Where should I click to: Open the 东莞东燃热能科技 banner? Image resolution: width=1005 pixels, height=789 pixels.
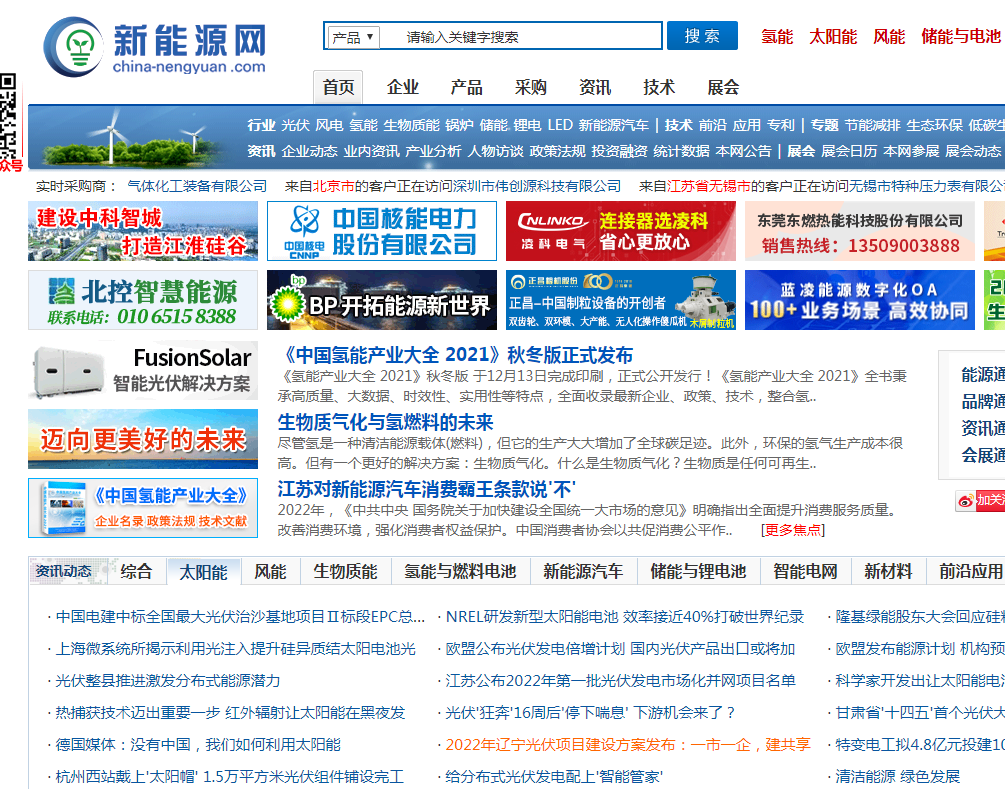coord(860,231)
